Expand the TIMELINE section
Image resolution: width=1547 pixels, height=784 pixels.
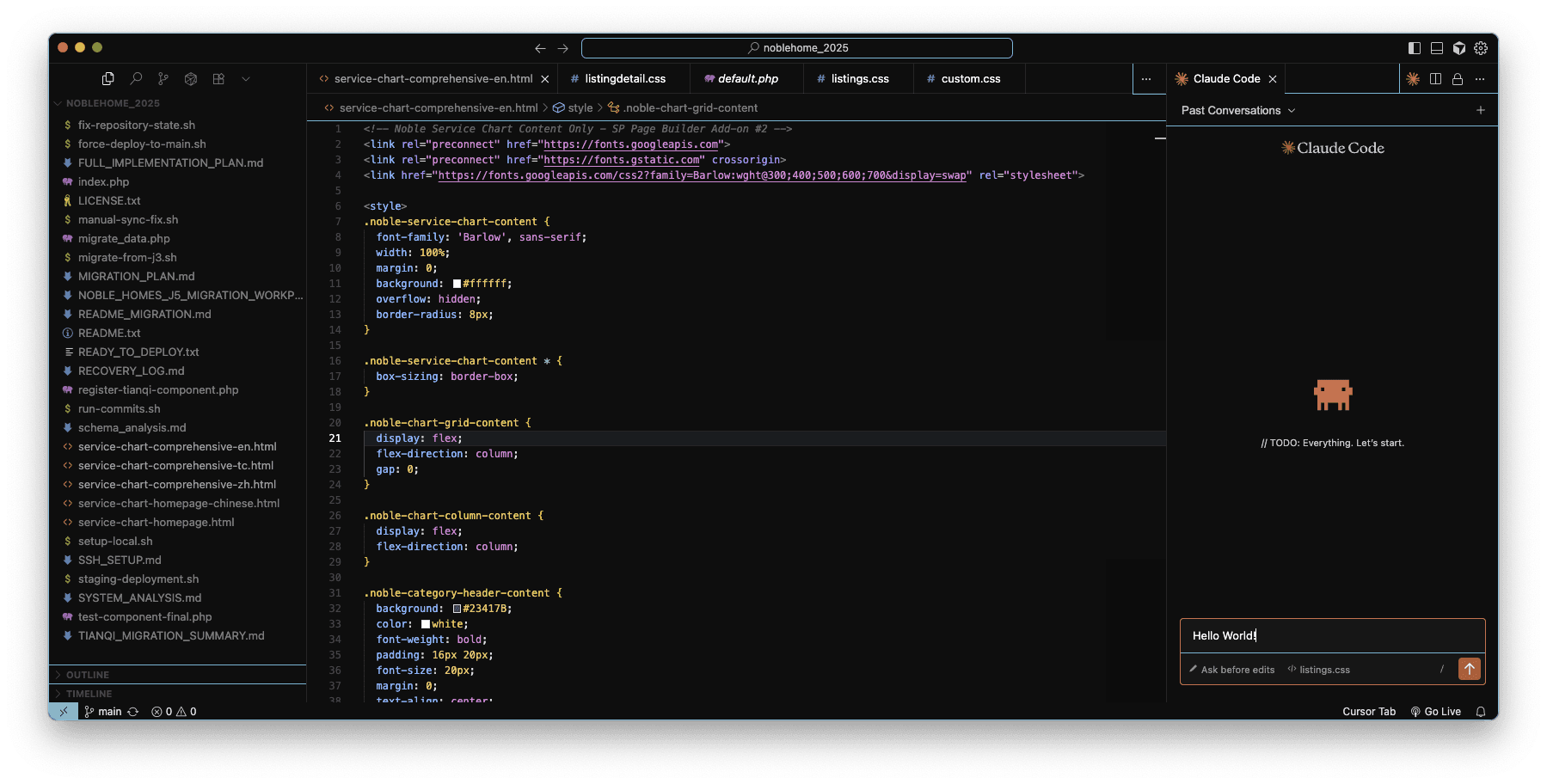click(x=89, y=694)
